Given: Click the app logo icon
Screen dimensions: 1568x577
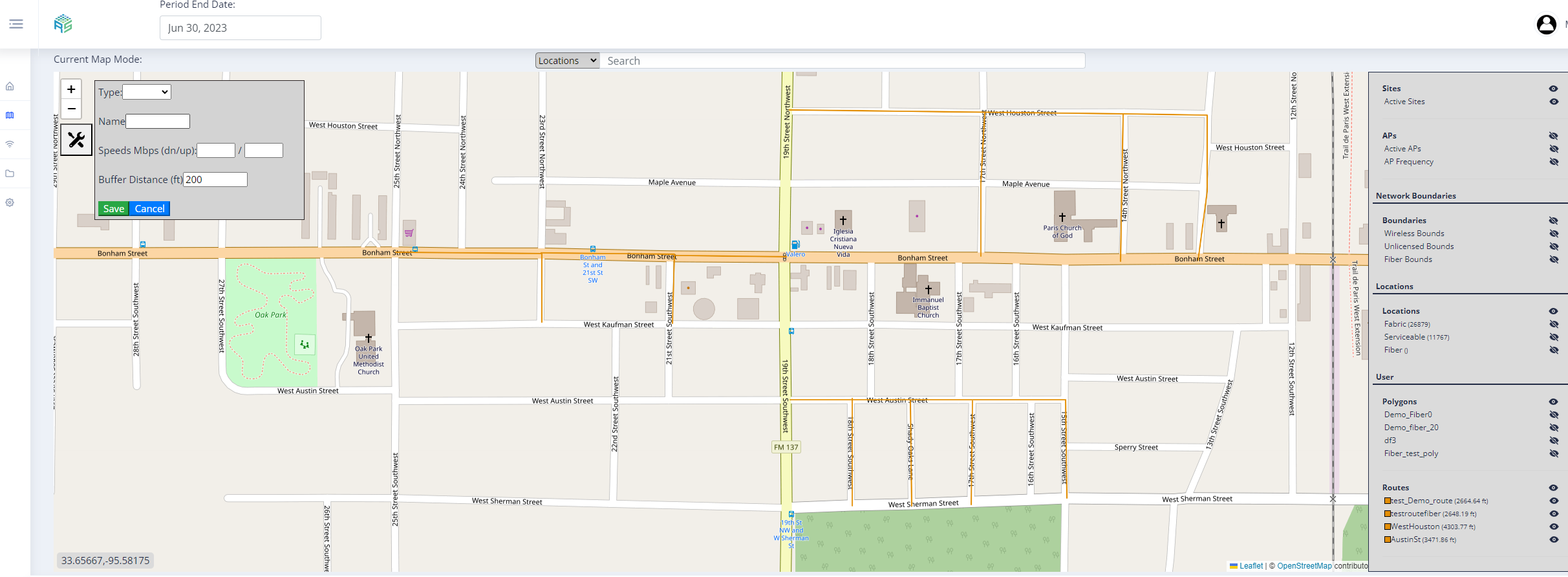Looking at the screenshot, I should click(63, 24).
